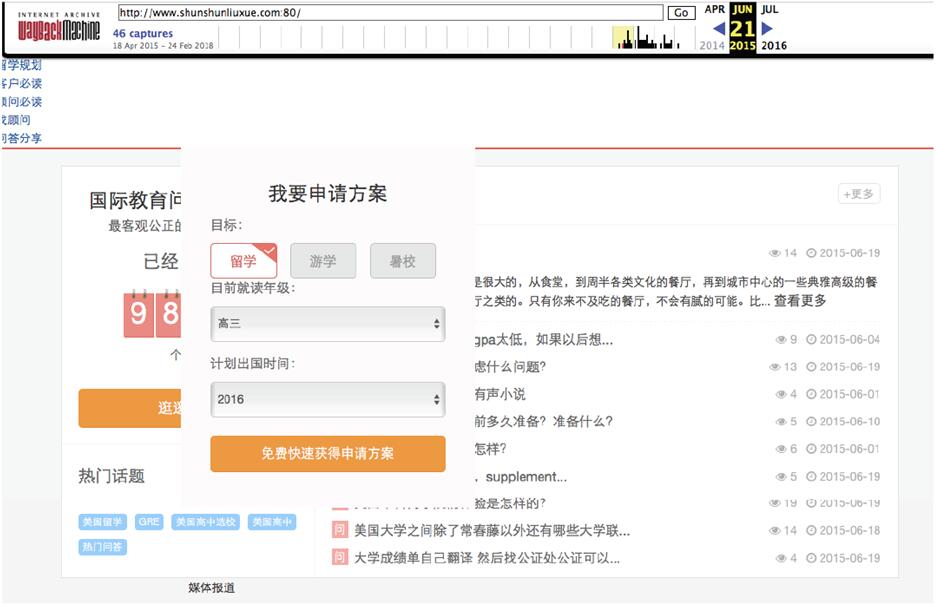Expand more posts with +更多 button
The image size is (936, 605).
pyautogui.click(x=858, y=194)
